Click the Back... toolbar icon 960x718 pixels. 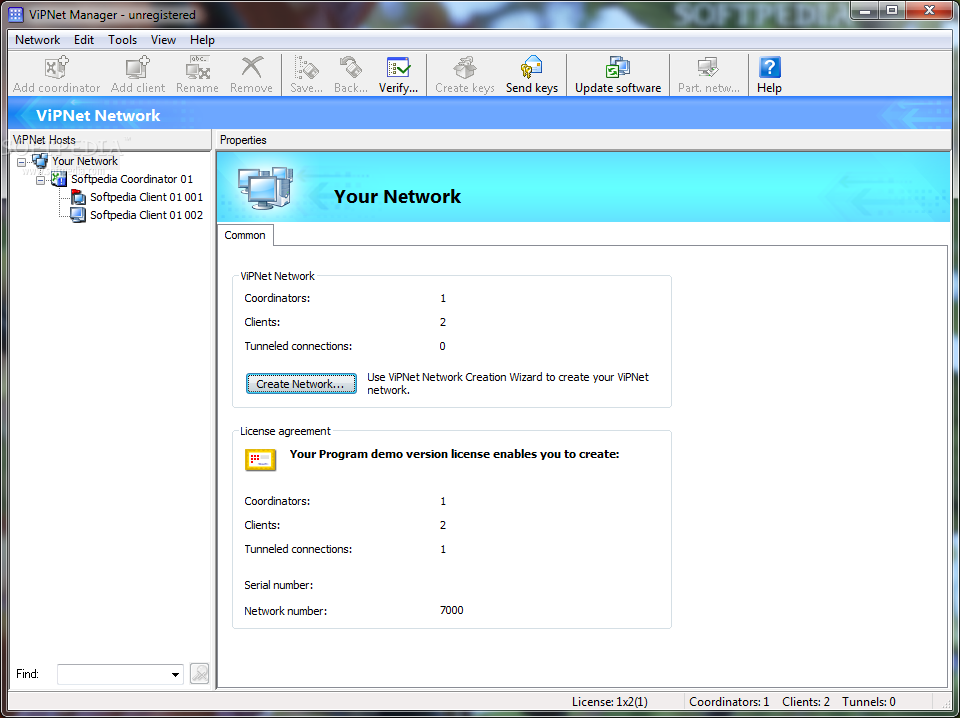pyautogui.click(x=351, y=68)
